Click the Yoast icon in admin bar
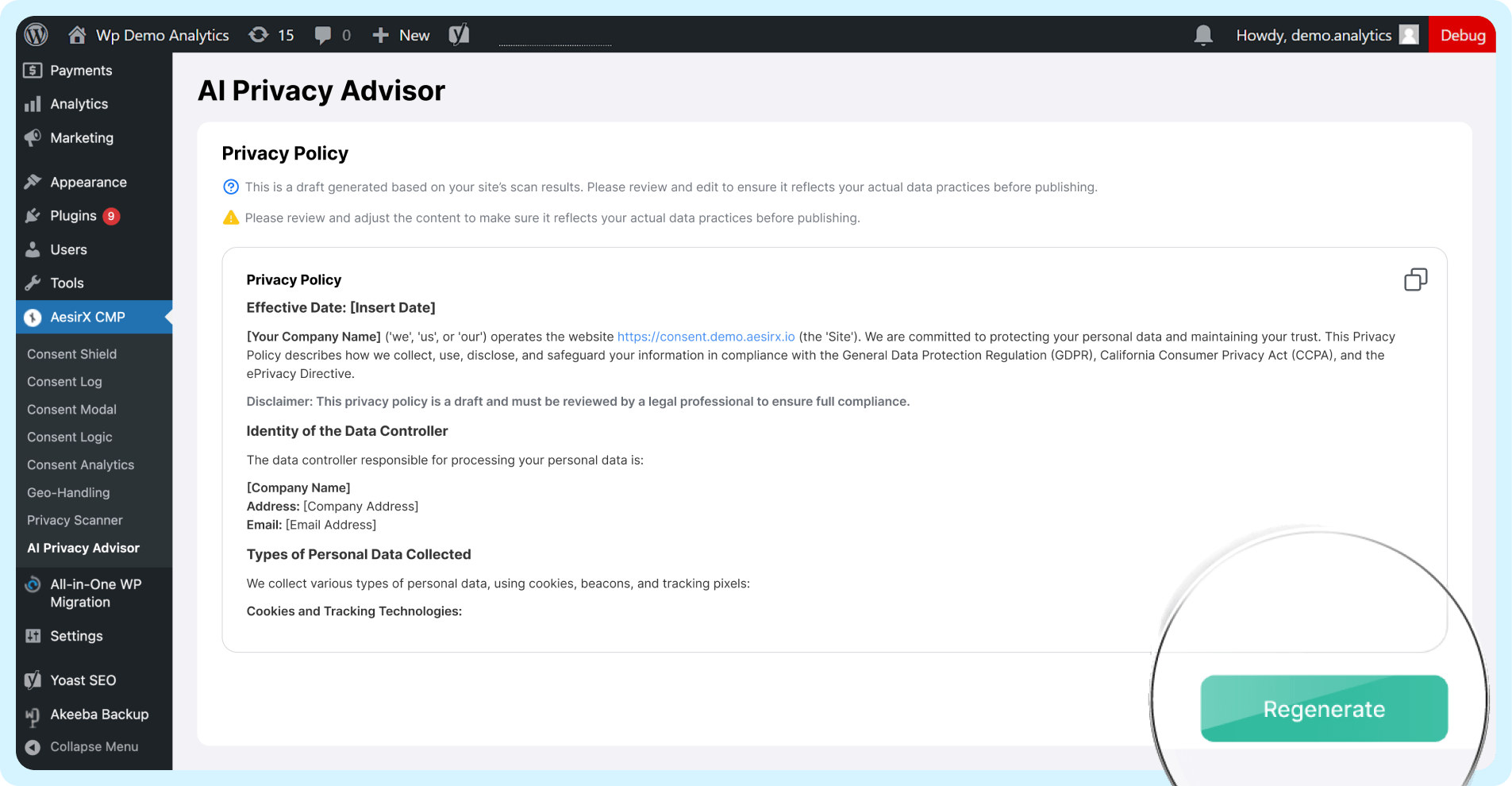 459,35
